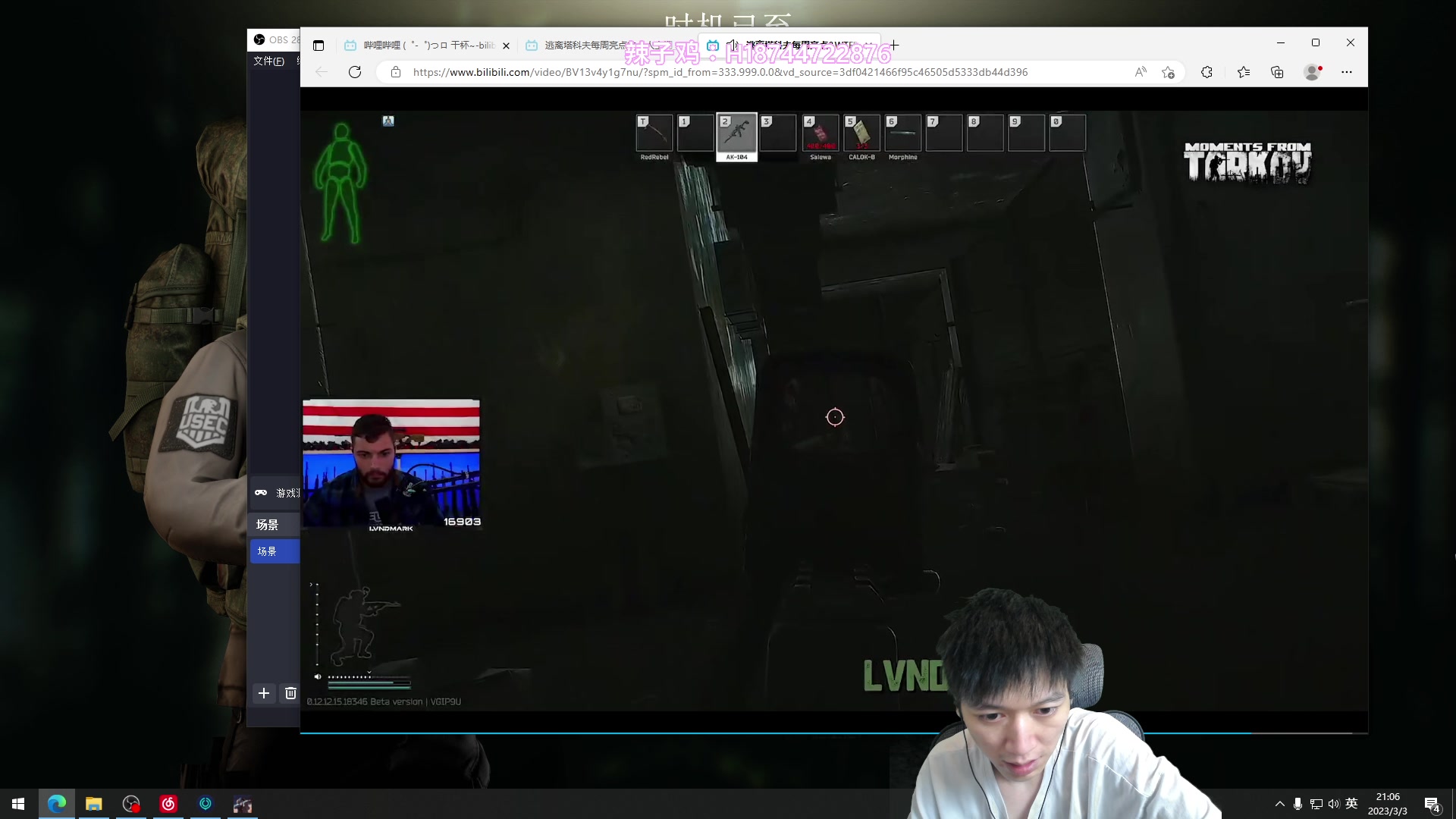Open OBS Studio from the taskbar
This screenshot has height=819, width=1456.
click(131, 804)
